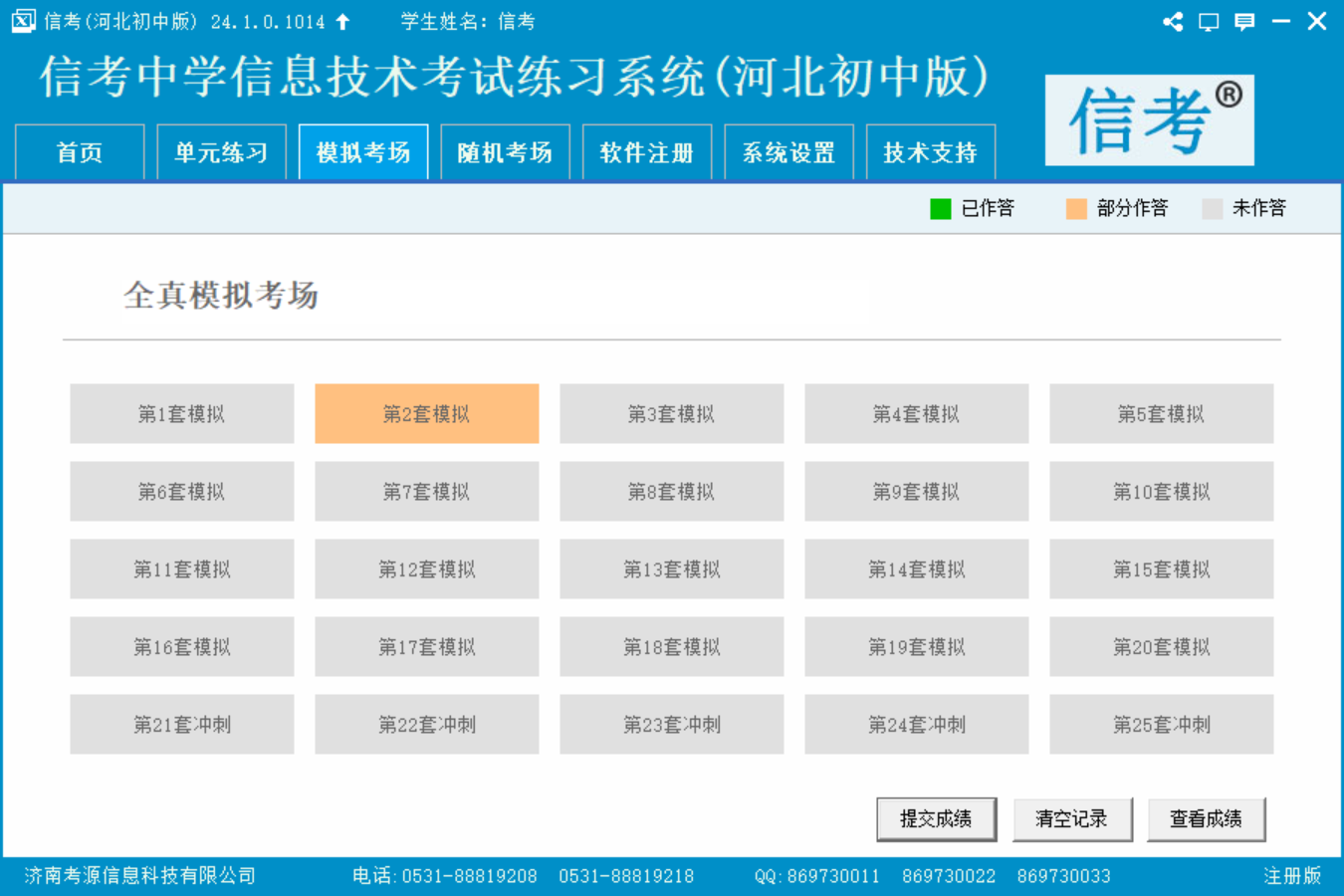This screenshot has height=896, width=1344.
Task: Open the 软件注册 tab
Action: pyautogui.click(x=647, y=152)
